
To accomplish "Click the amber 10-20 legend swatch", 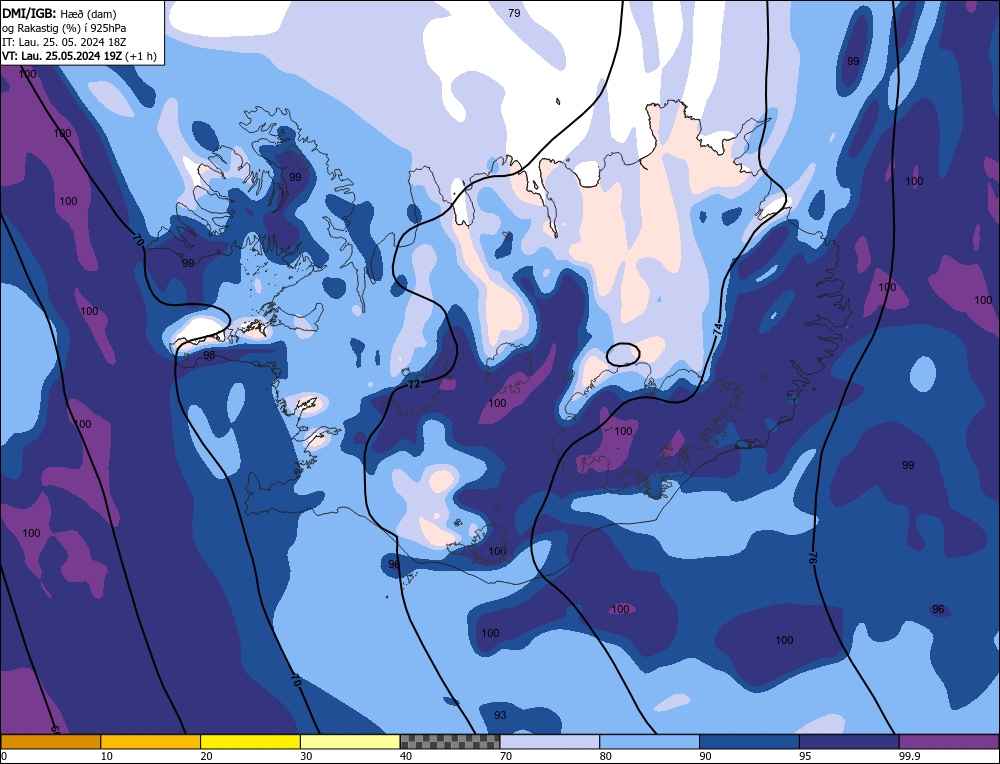I will click(151, 741).
